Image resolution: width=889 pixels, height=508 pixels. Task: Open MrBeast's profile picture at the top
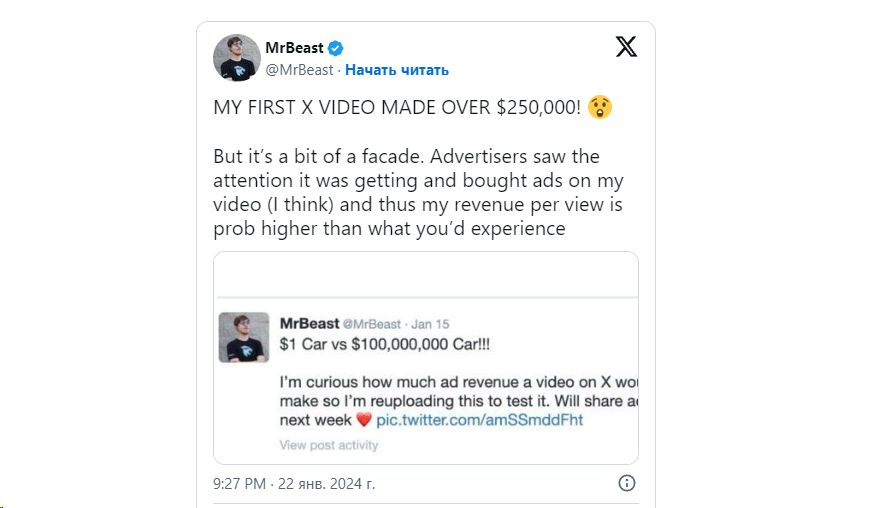(x=237, y=57)
